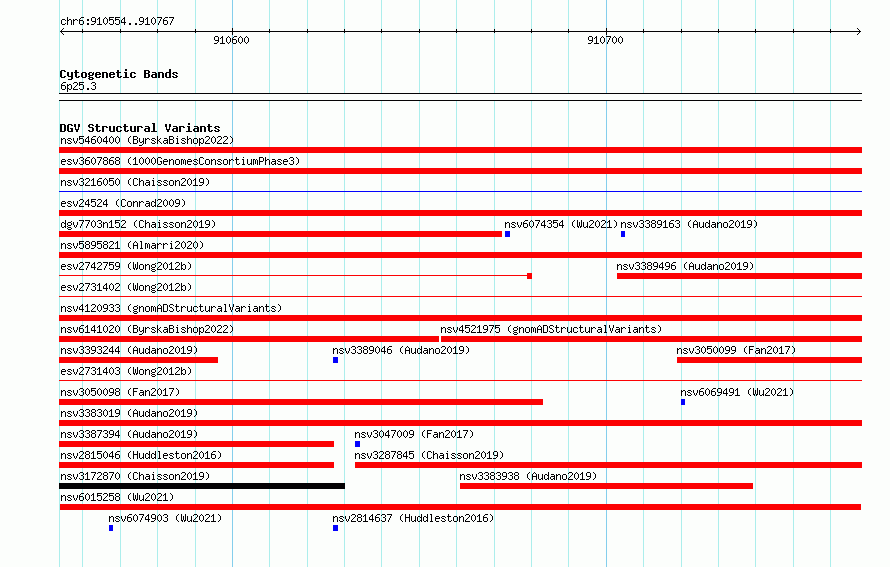The image size is (890, 567).
Task: Click the blue marker under nsv3389163
Action: coord(623,234)
